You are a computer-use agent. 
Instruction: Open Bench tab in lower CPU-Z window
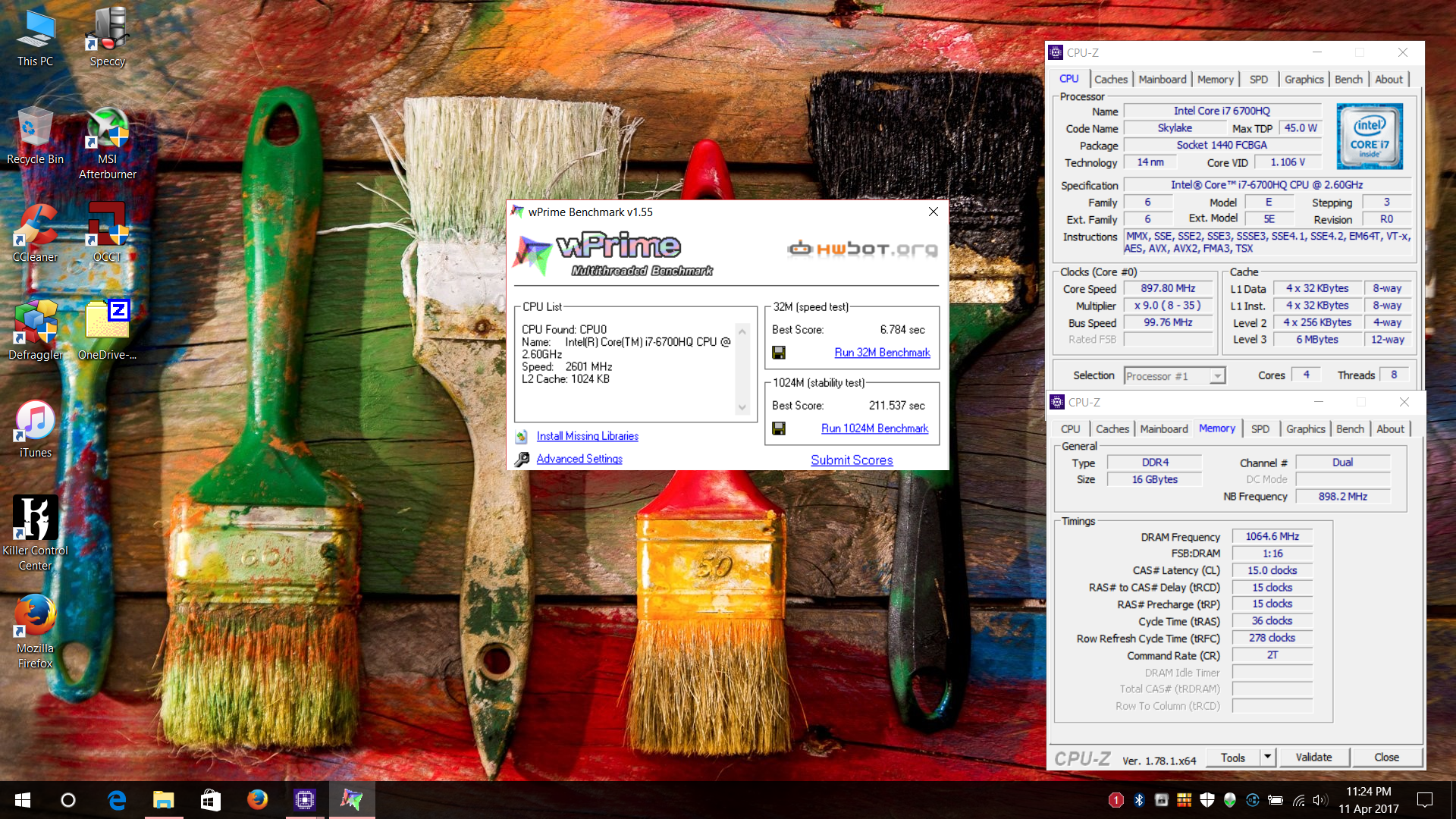click(1350, 428)
